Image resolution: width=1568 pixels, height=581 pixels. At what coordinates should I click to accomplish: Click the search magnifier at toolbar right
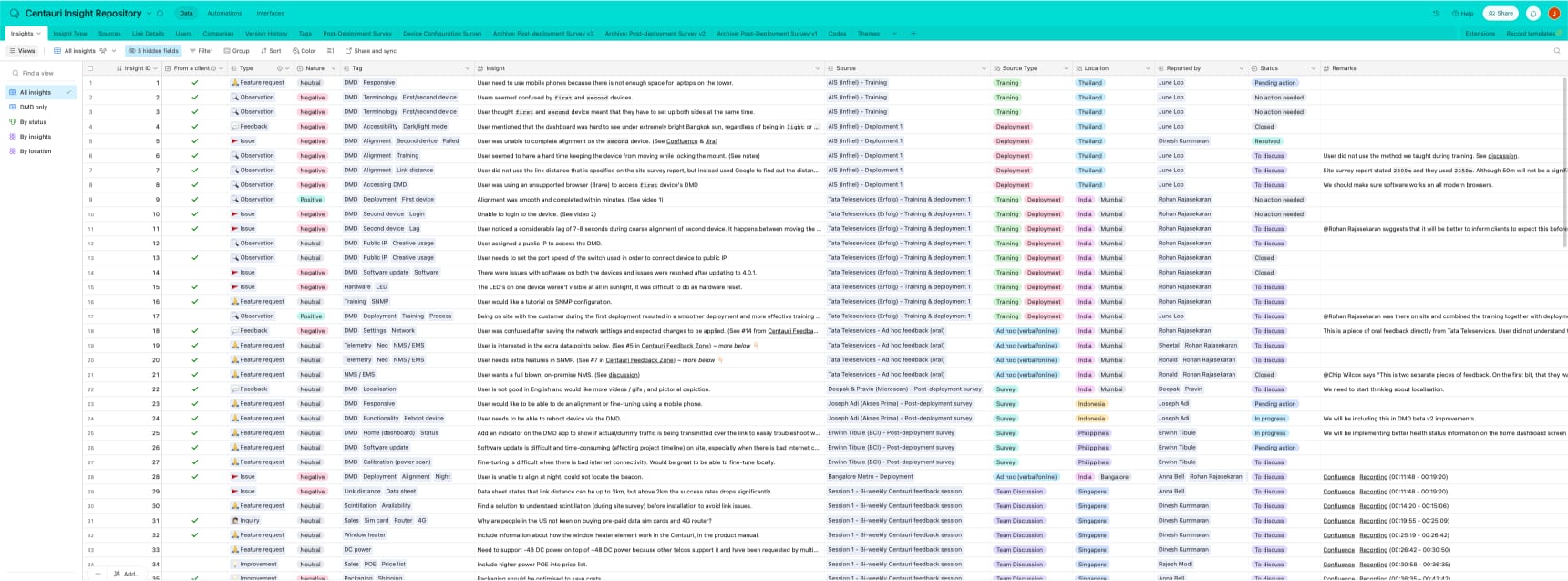pyautogui.click(x=1557, y=51)
